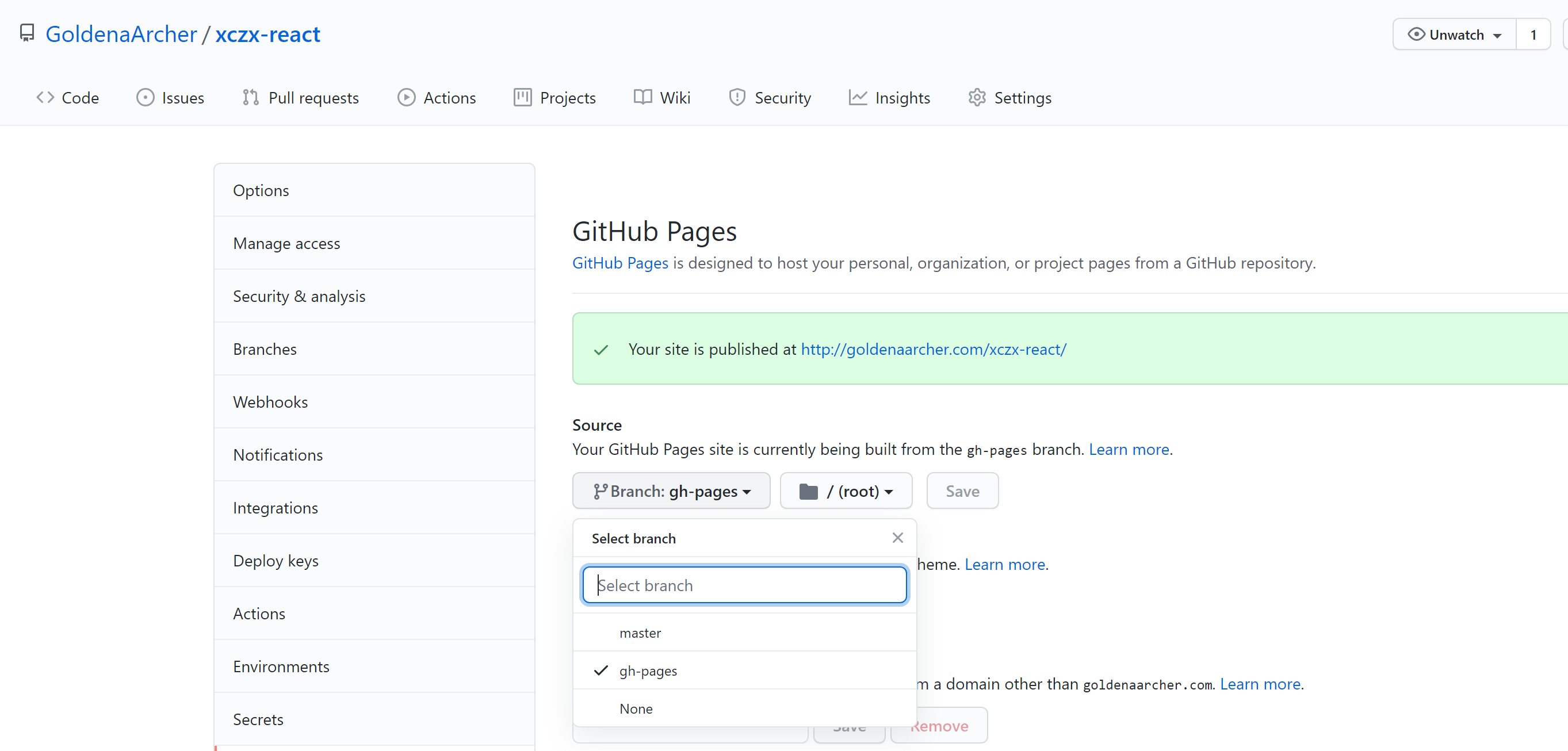
Task: Focus the Select branch filter field
Action: [744, 585]
